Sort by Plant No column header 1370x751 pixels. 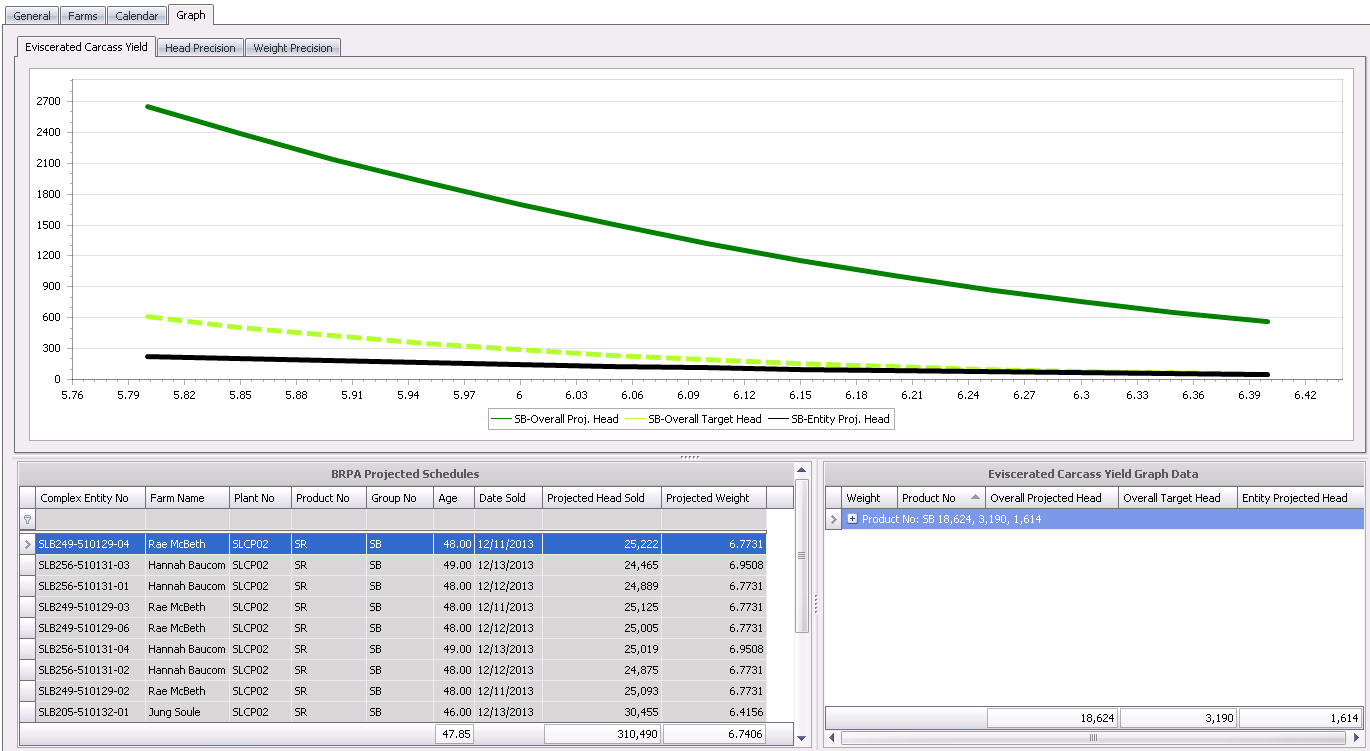260,498
